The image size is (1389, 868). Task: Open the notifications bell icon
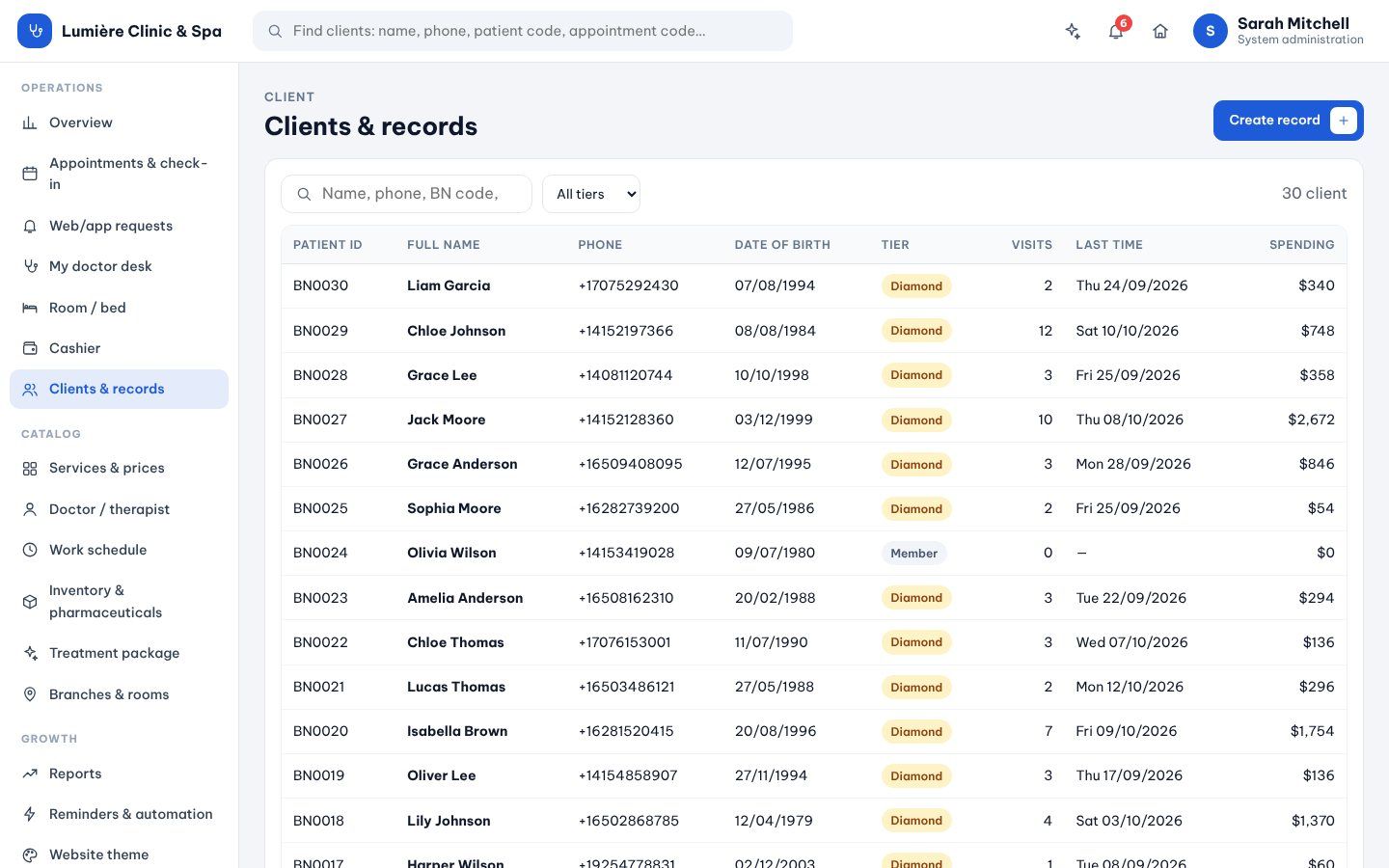[1116, 31]
